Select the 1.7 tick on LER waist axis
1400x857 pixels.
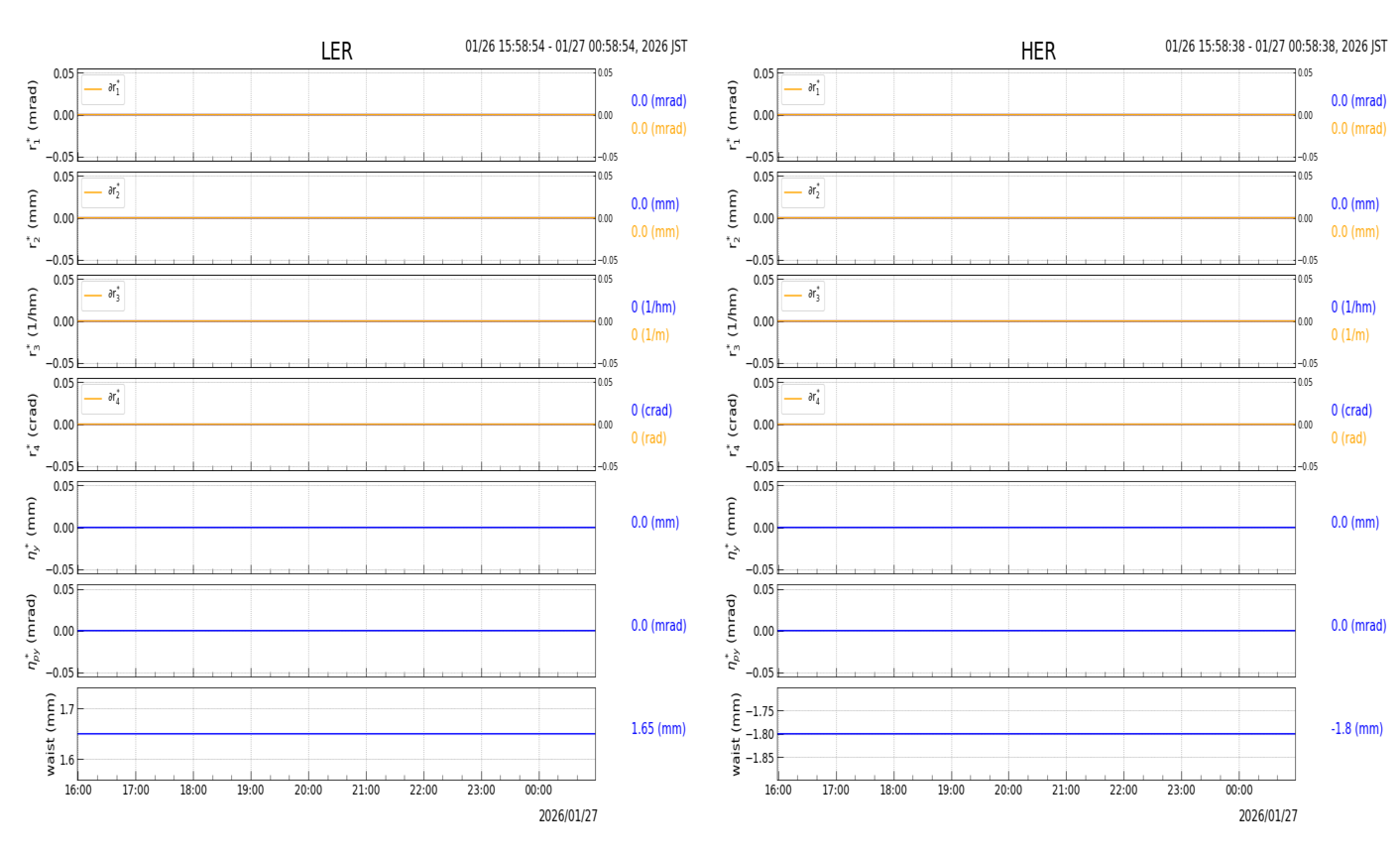[x=66, y=709]
